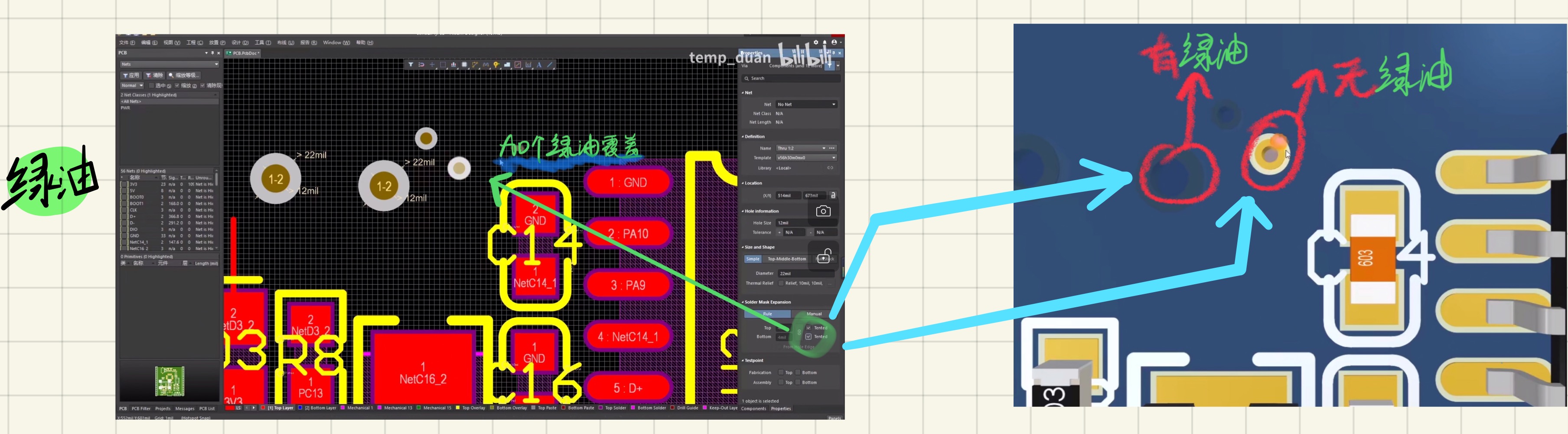Open the Name 'Thru 1:2' dropdown

824,148
